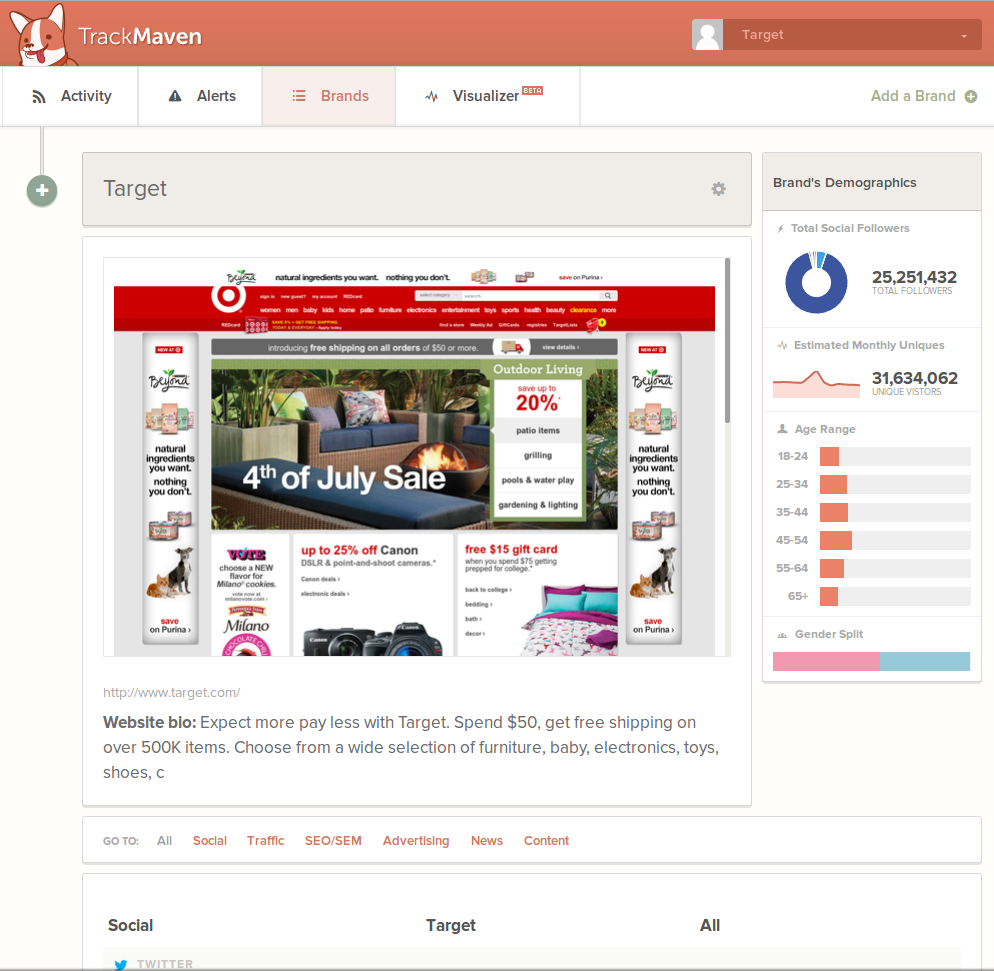Click the 25,251,432 total followers value

coord(914,277)
